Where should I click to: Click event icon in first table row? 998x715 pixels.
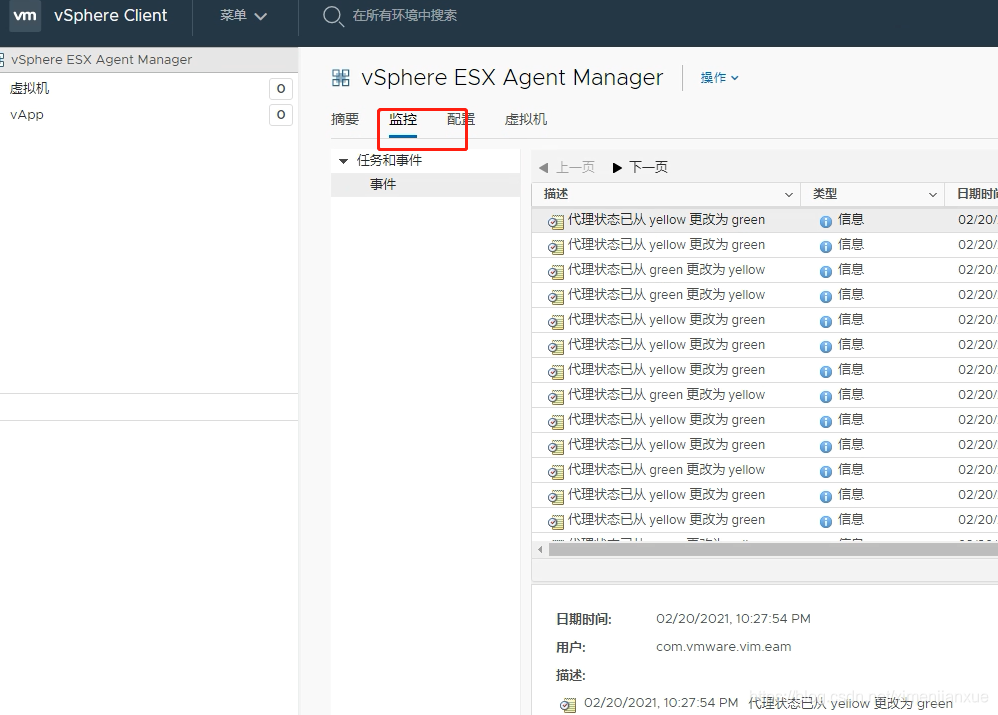(556, 222)
